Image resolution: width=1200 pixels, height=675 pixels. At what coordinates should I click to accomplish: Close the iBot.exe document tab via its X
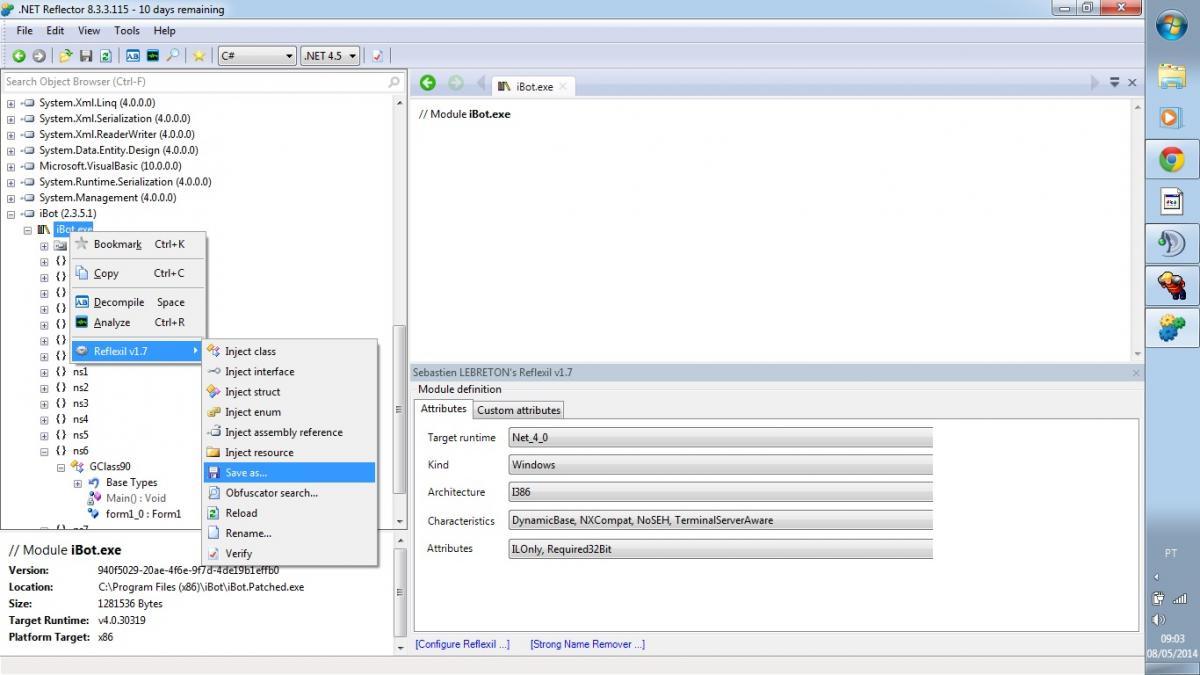(x=563, y=87)
